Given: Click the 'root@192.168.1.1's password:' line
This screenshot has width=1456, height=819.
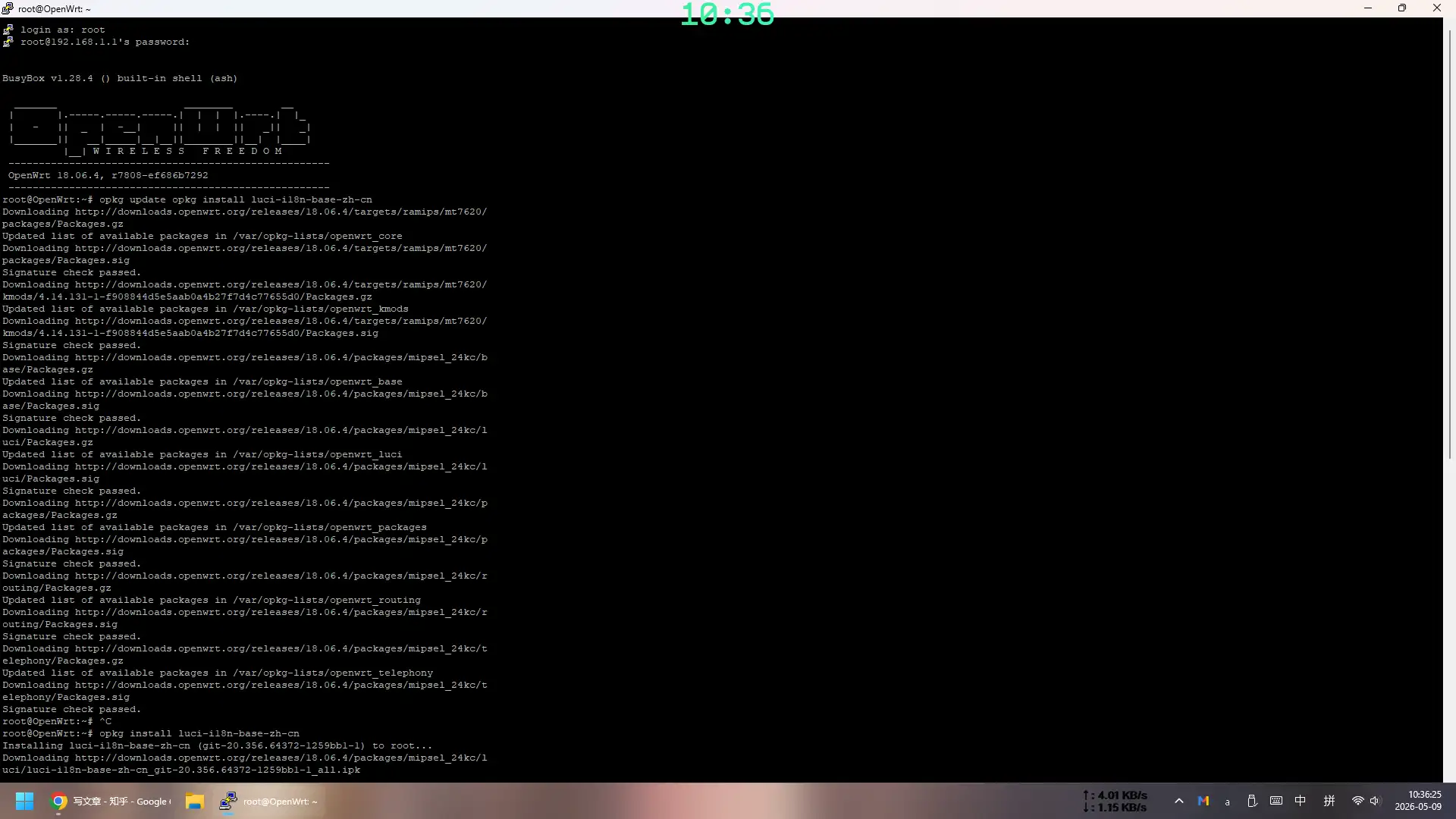Looking at the screenshot, I should (105, 42).
